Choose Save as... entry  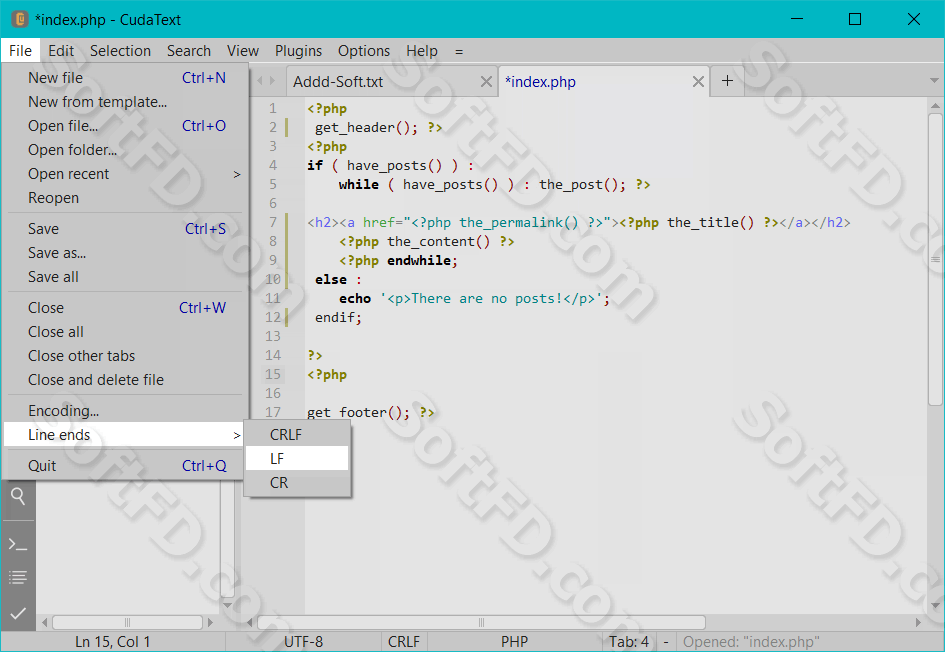(x=125, y=253)
